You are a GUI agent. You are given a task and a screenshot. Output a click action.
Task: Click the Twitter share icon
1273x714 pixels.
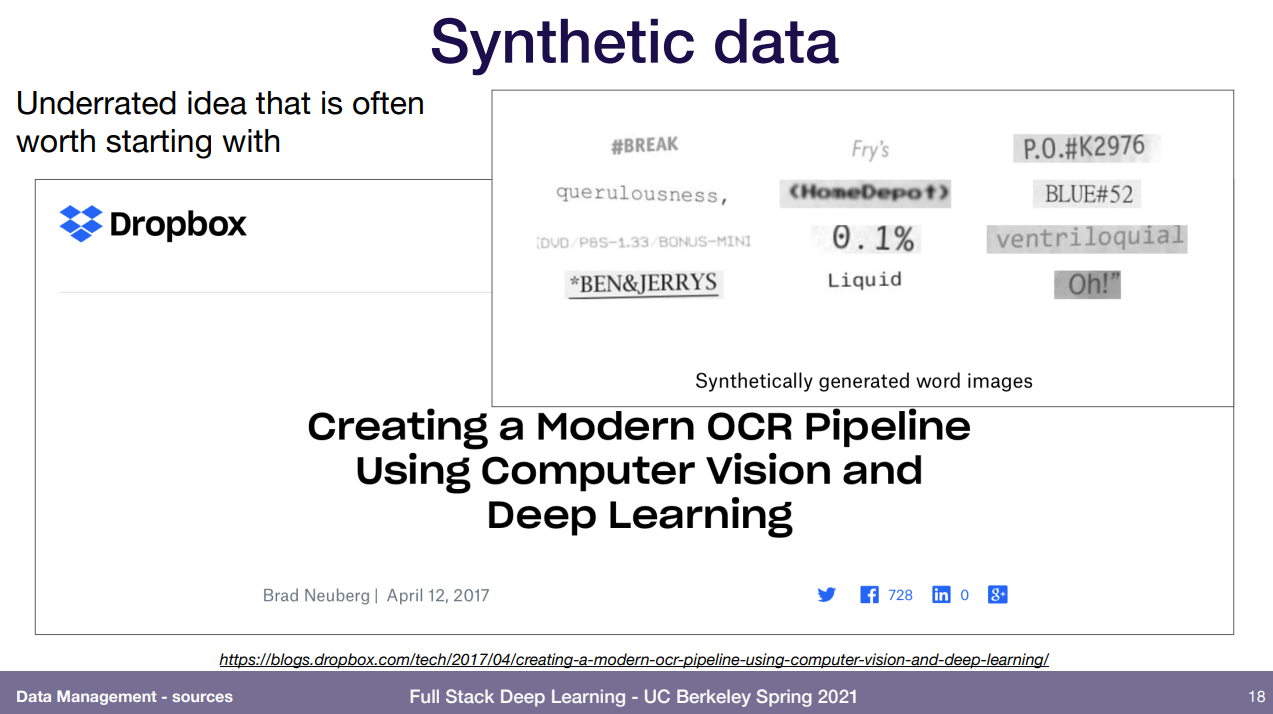(x=826, y=595)
